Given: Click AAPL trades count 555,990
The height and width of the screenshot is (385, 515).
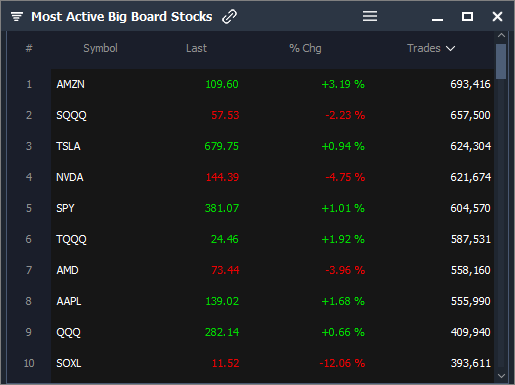Looking at the screenshot, I should click(x=470, y=301).
